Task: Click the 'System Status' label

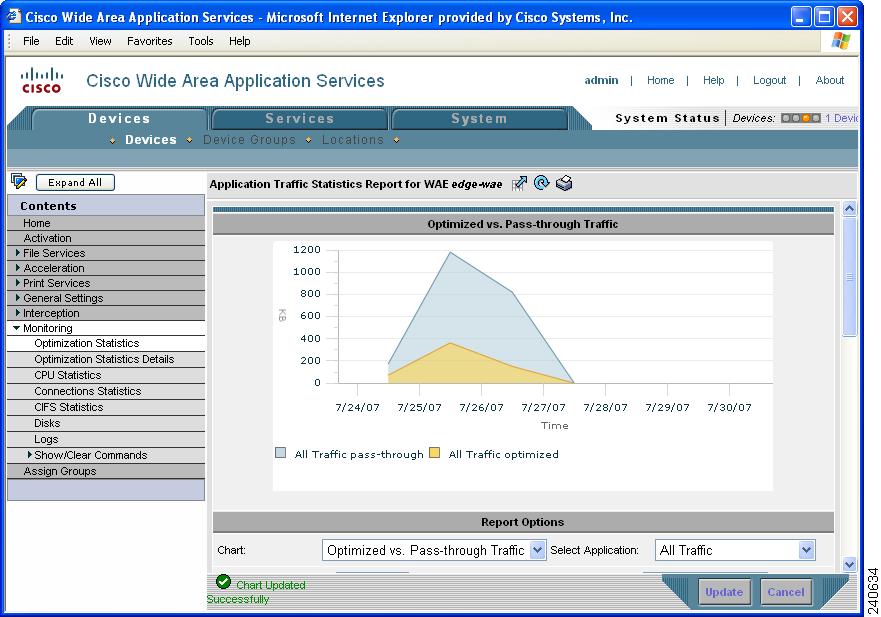Action: (x=667, y=118)
